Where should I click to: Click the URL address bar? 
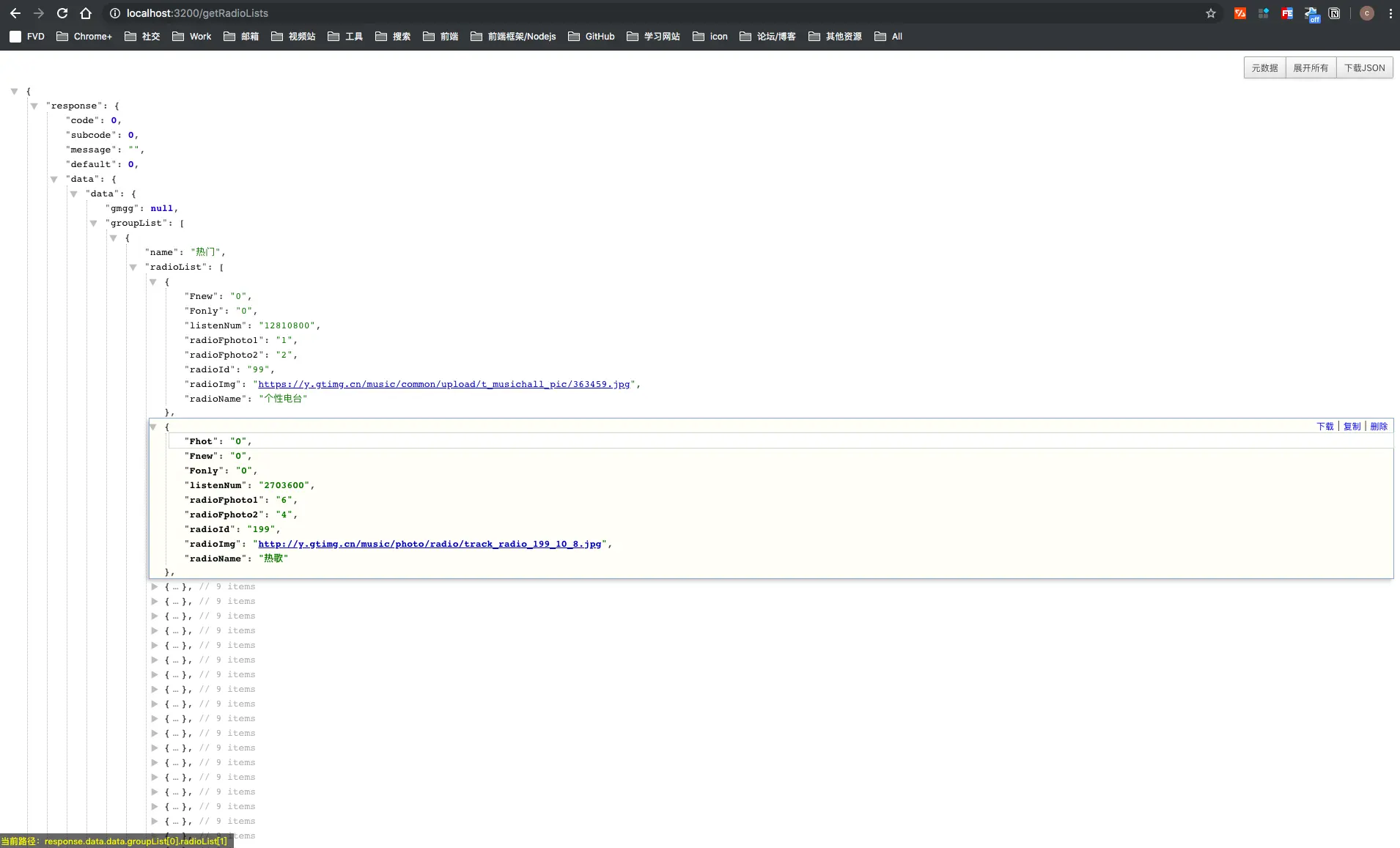click(x=652, y=13)
